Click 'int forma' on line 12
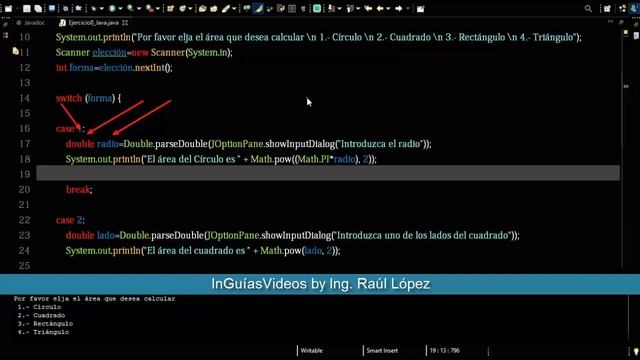The width and height of the screenshot is (640, 360). pos(75,67)
